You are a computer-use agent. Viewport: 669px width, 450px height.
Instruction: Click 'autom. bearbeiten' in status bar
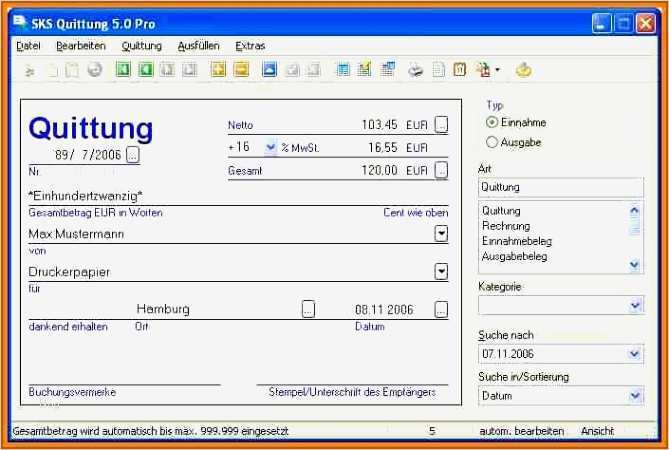tap(521, 431)
